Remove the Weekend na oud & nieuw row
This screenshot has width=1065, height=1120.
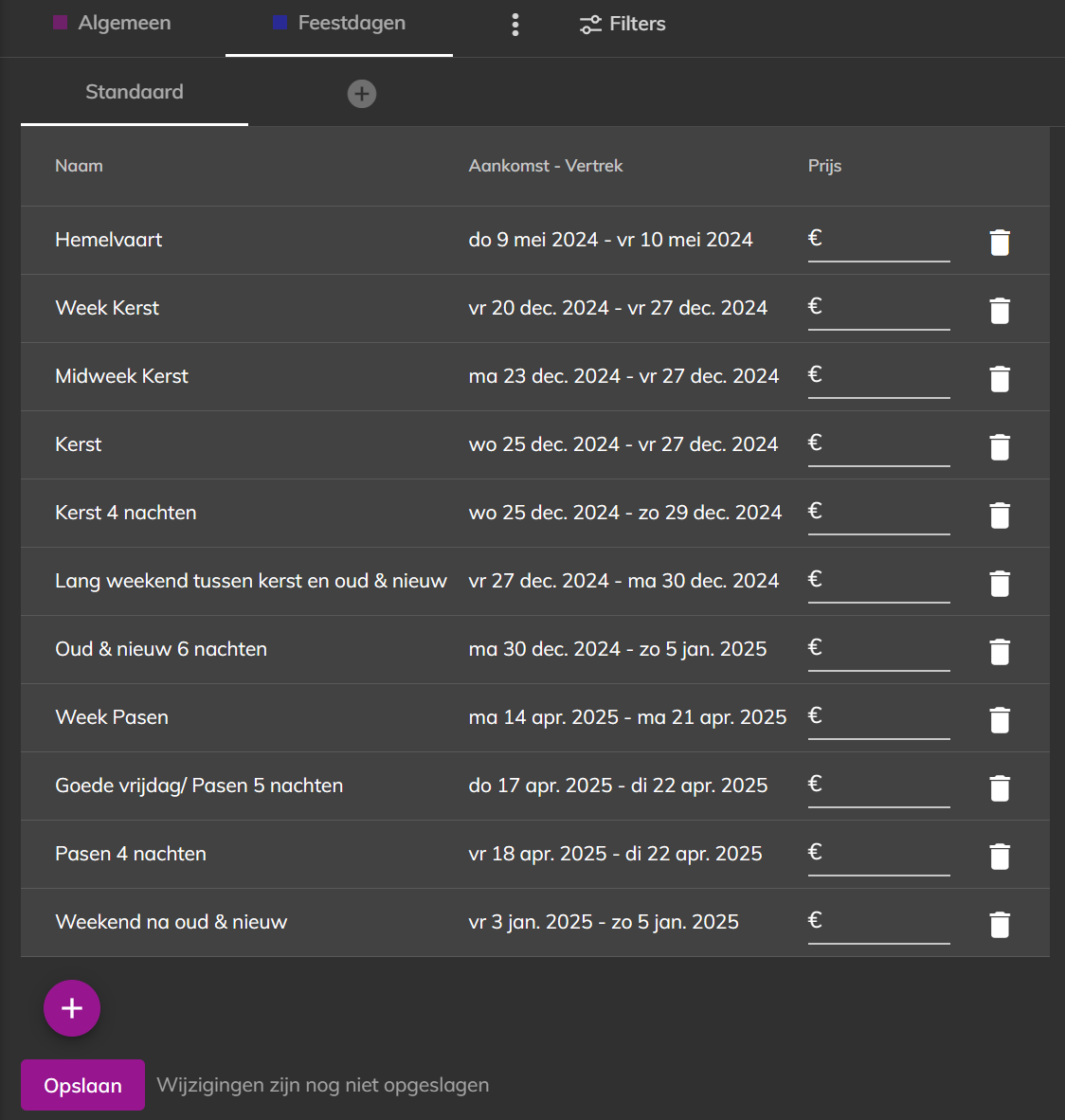[x=1000, y=924]
